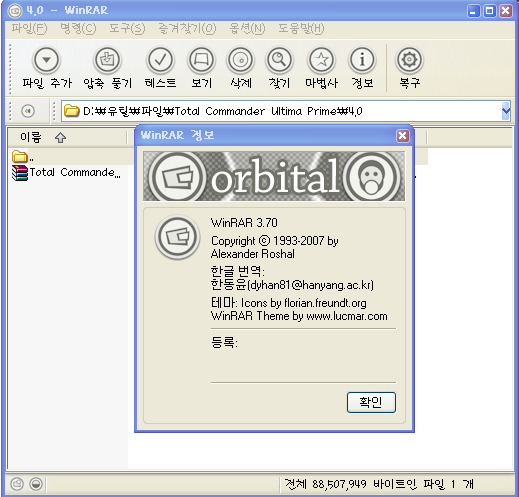Select the Total Commande... archive file name
The width and height of the screenshot is (519, 497).
click(75, 173)
